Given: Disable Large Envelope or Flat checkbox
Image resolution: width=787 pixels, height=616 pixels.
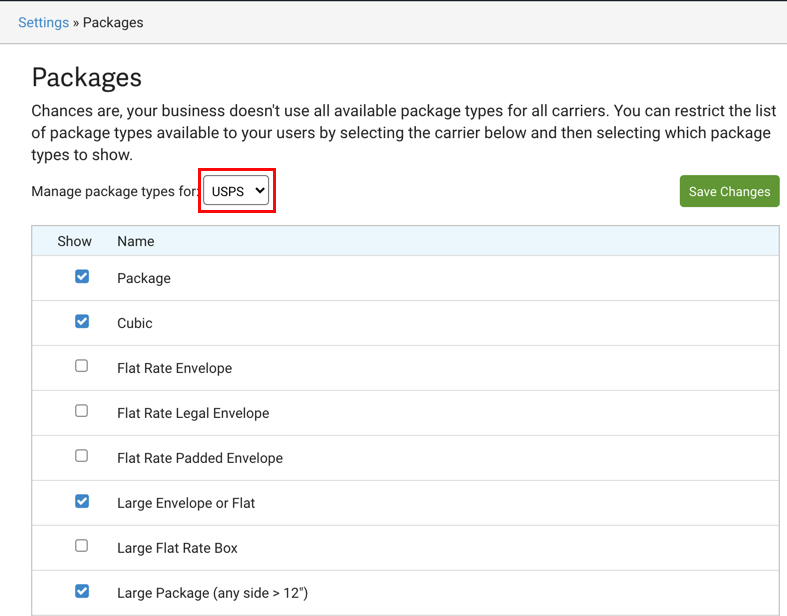Looking at the screenshot, I should tap(82, 501).
